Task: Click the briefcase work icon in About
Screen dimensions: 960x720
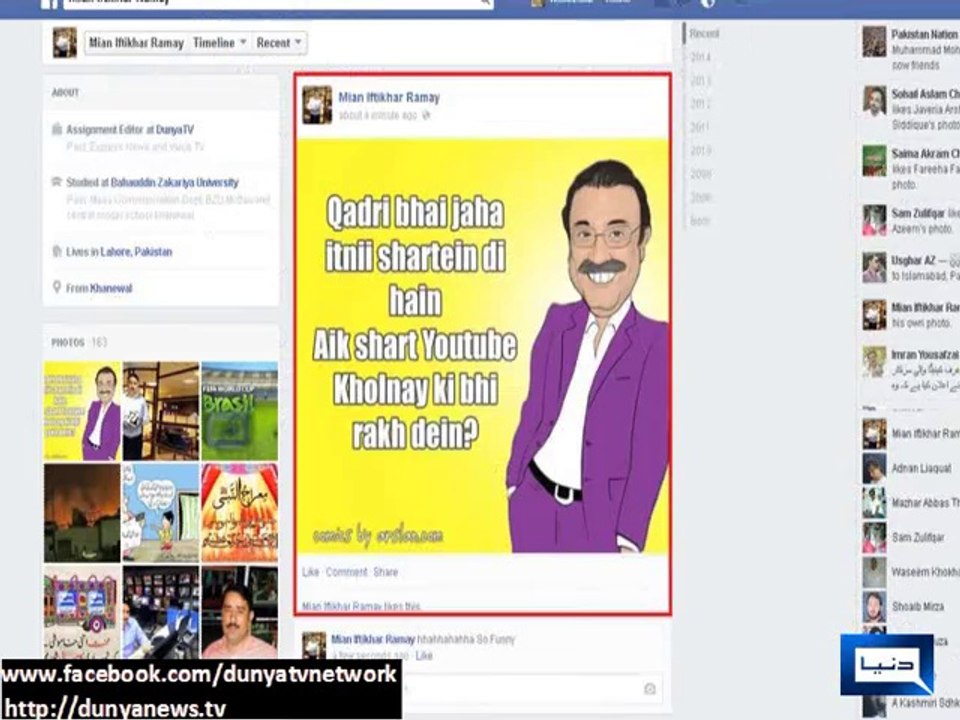Action: pos(57,129)
